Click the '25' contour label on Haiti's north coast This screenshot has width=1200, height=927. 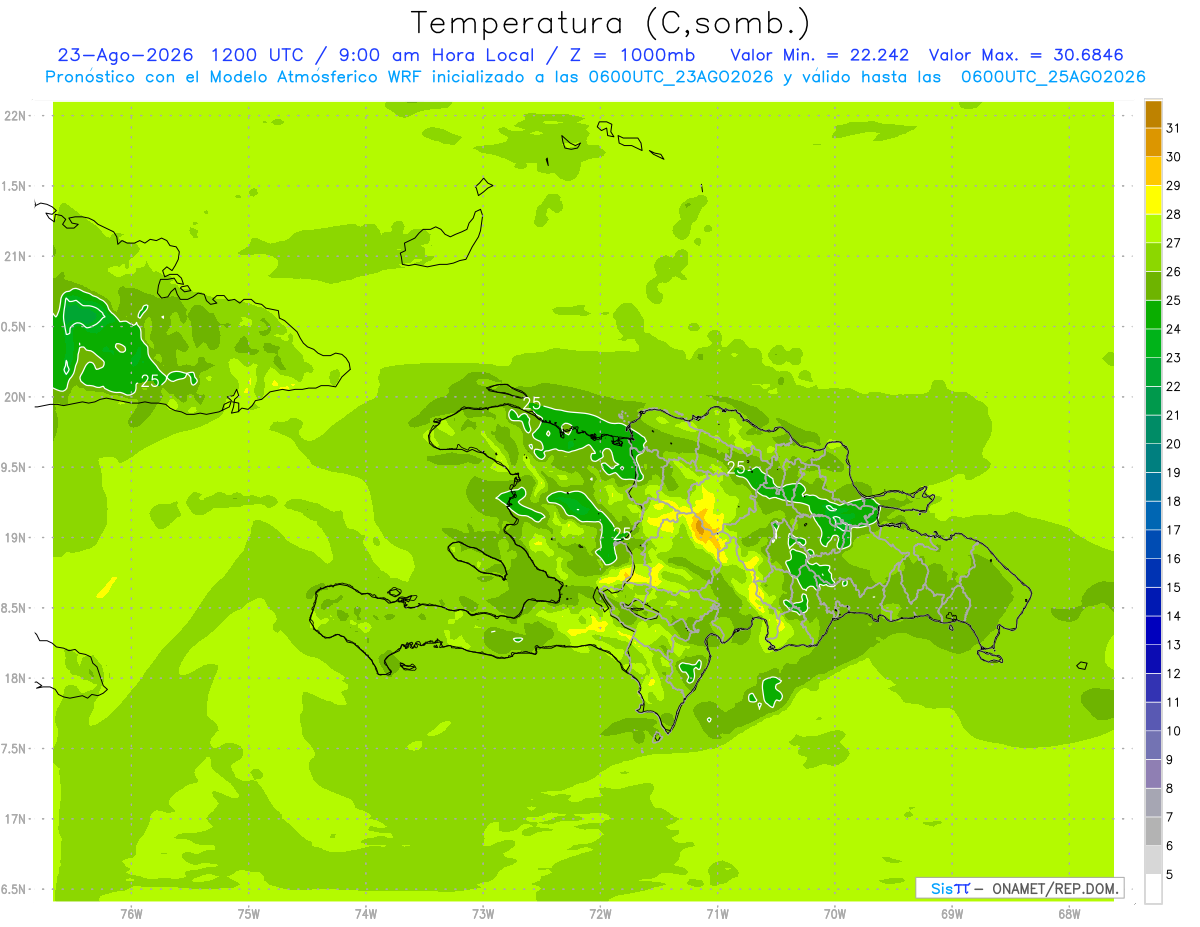pyautogui.click(x=532, y=403)
